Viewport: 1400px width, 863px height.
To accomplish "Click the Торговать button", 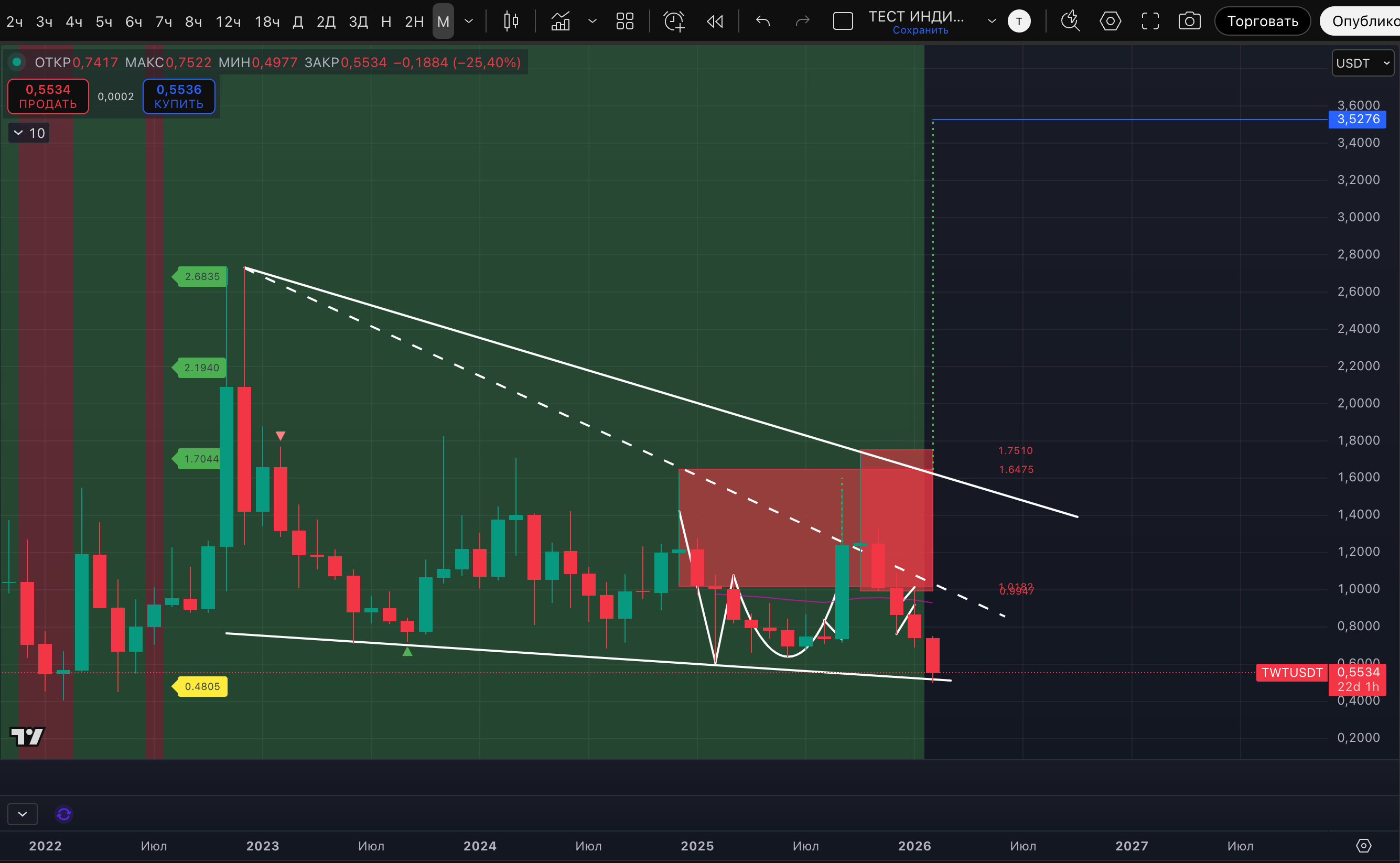I will 1262,21.
